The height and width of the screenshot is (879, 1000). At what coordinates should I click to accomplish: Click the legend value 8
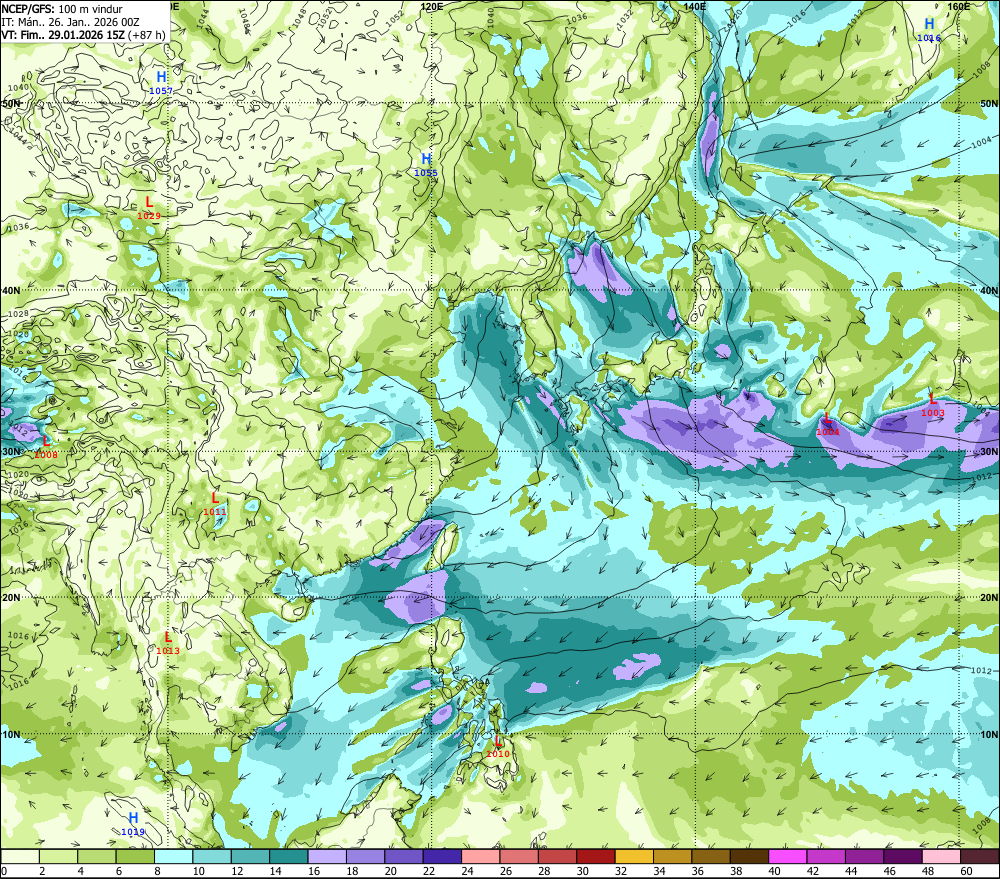point(157,871)
